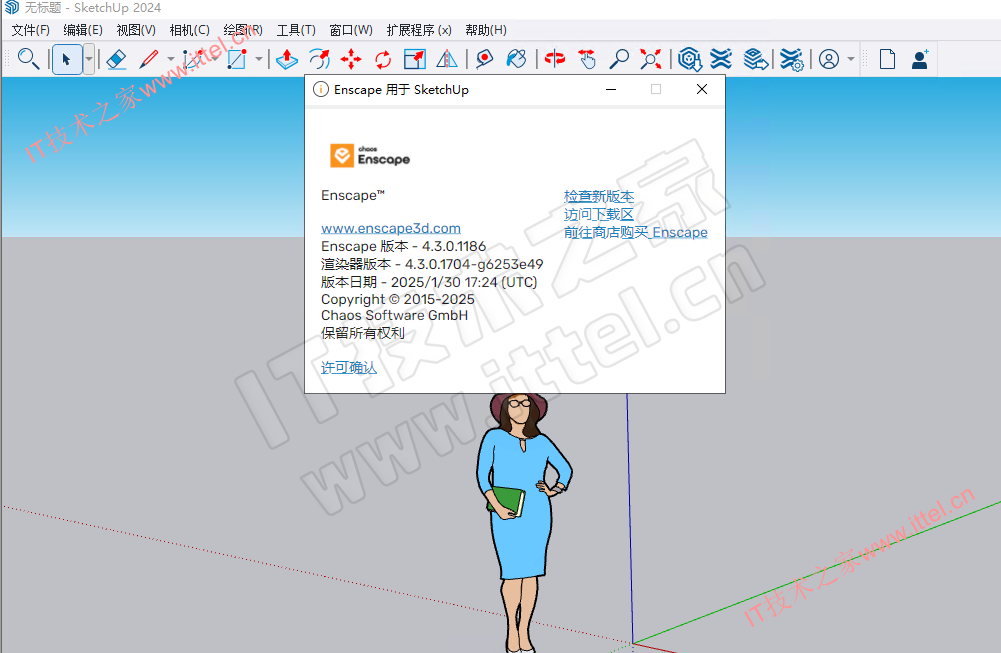The image size is (1001, 653).
Task: Open the 文件(F) menu
Action: (x=31, y=30)
